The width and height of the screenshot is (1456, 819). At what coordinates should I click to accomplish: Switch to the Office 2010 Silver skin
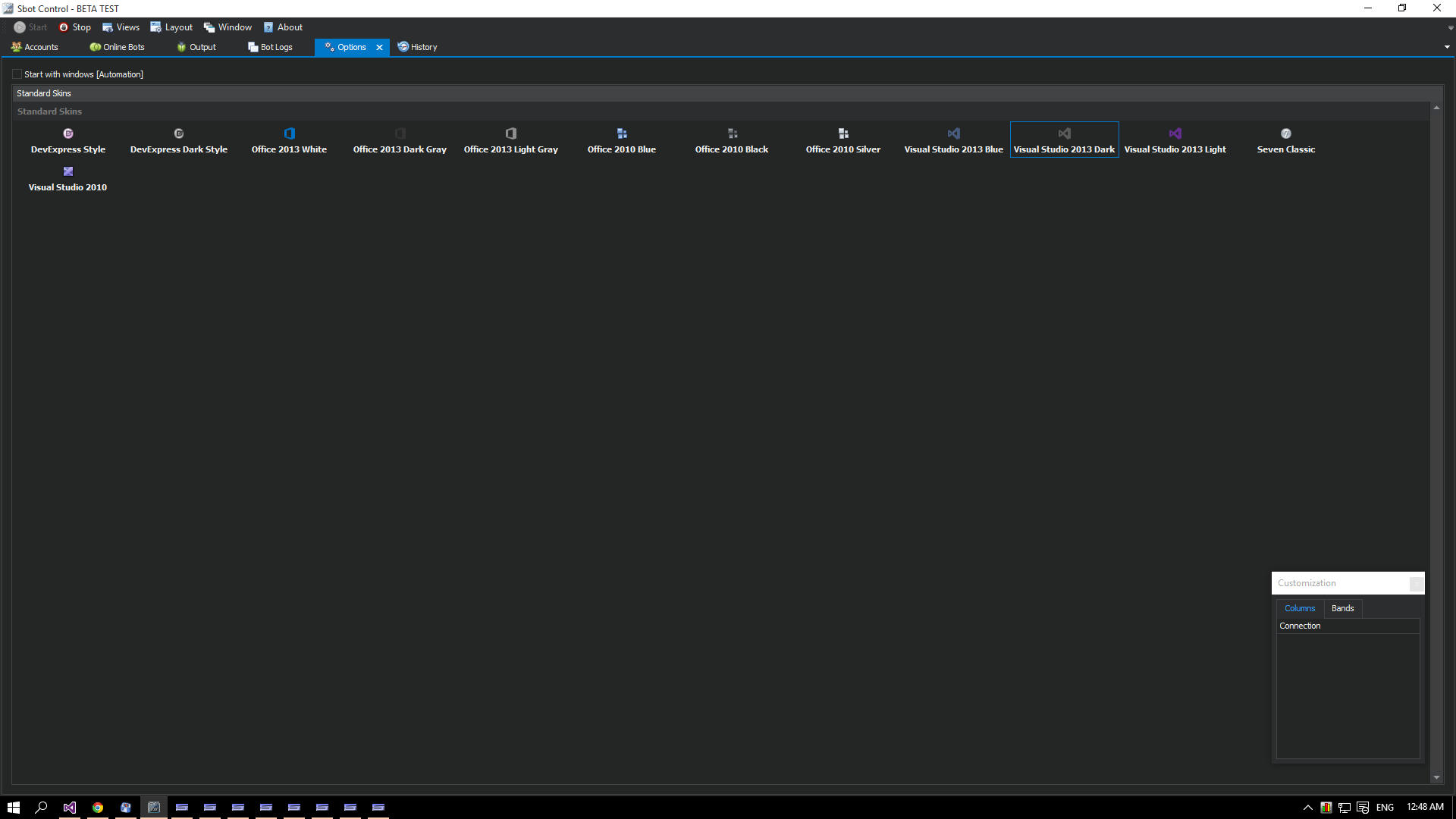point(843,141)
